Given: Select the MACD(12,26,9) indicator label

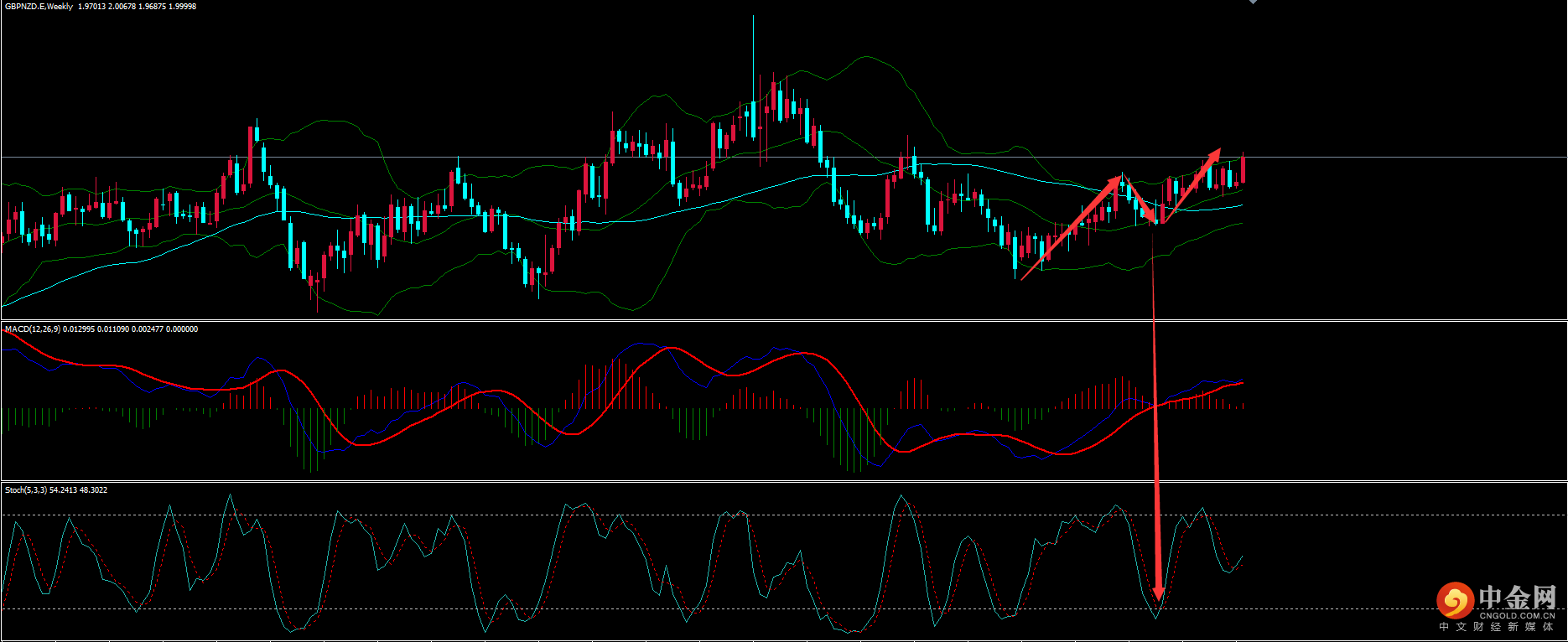Looking at the screenshot, I should click(33, 329).
